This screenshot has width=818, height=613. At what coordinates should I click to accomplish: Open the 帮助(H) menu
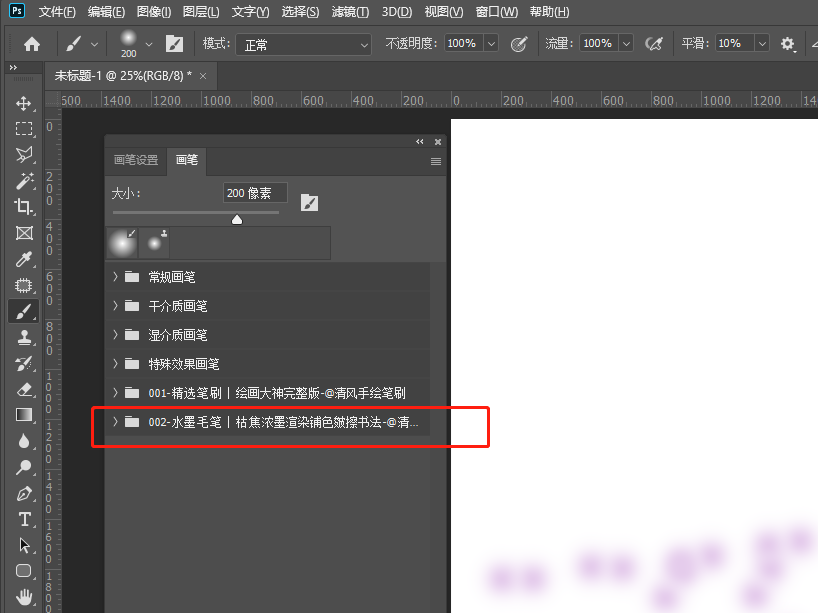click(549, 11)
